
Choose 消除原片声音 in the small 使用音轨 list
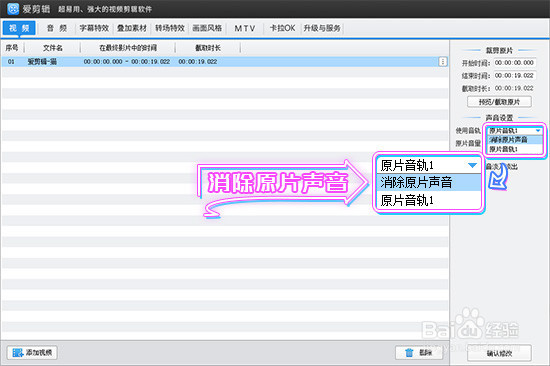pyautogui.click(x=515, y=140)
